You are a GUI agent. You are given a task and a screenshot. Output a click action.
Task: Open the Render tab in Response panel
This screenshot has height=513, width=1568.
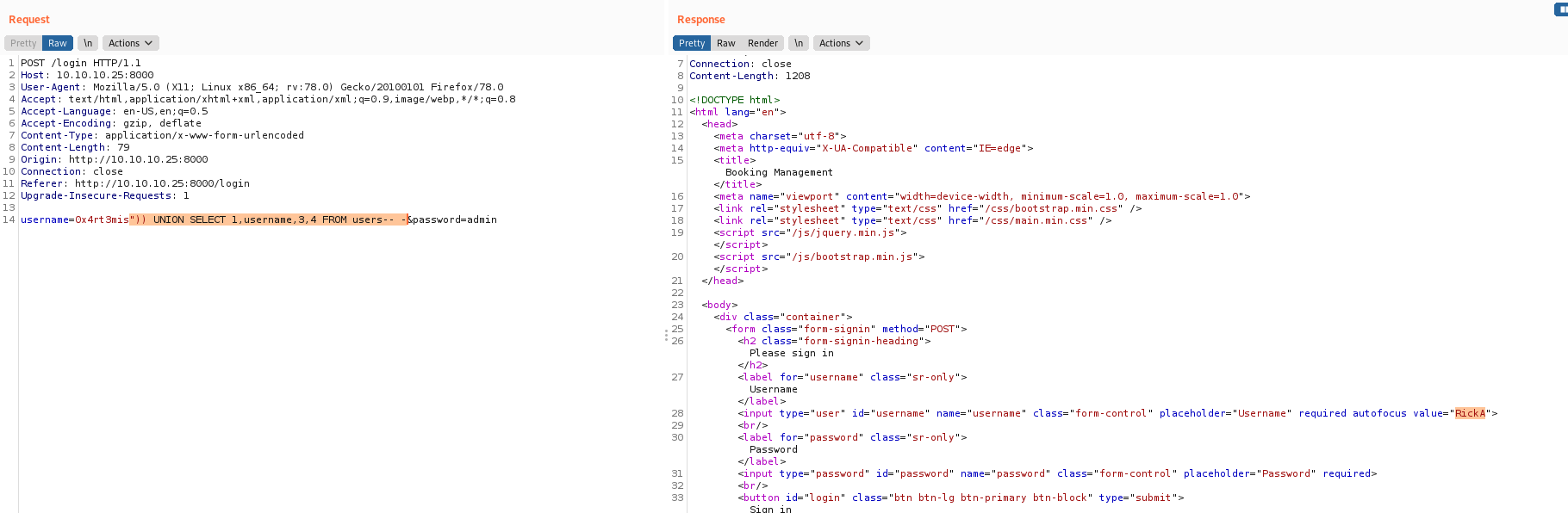click(762, 43)
